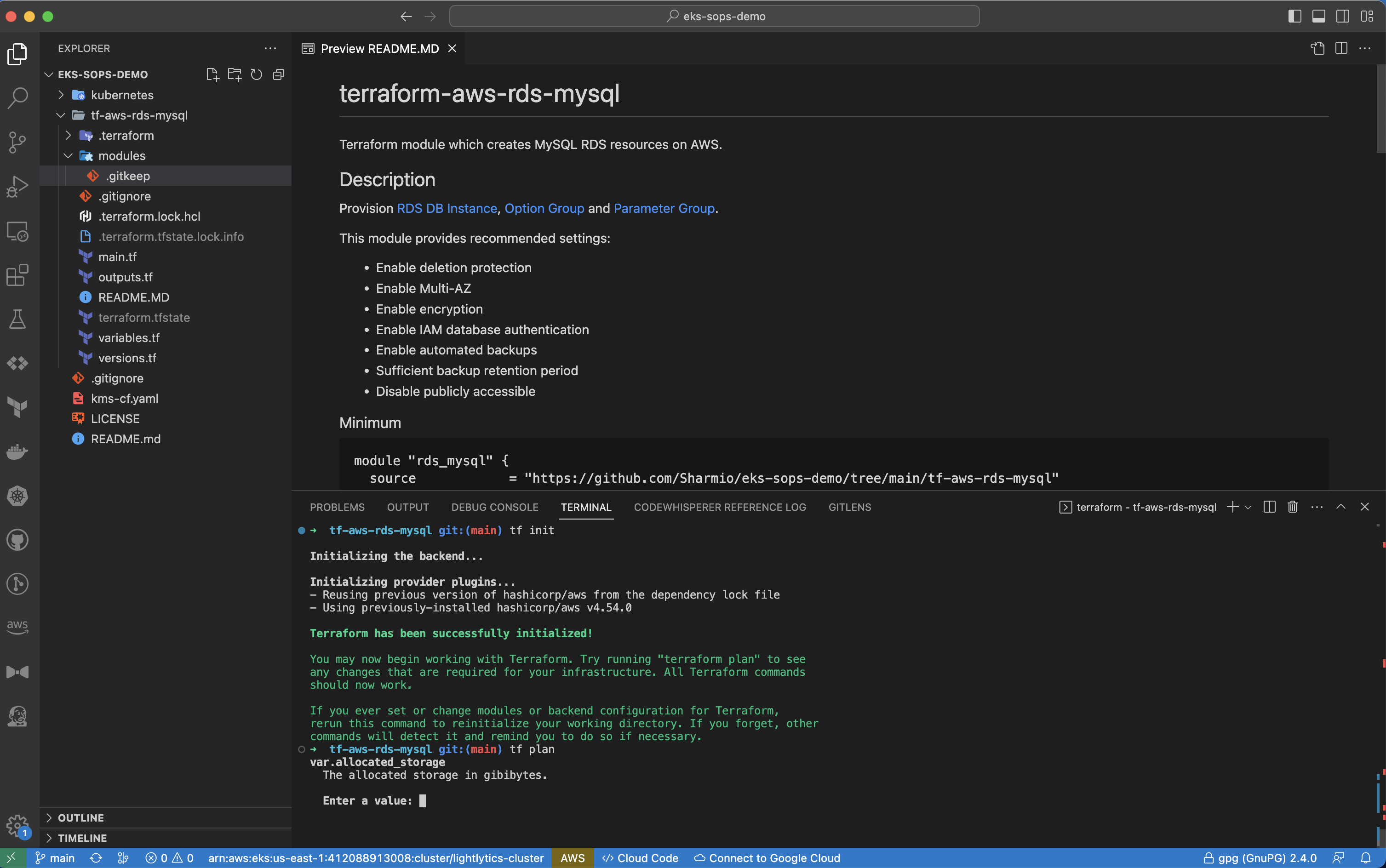This screenshot has height=868, width=1386.
Task: Open the Extensions view
Action: pos(17,275)
